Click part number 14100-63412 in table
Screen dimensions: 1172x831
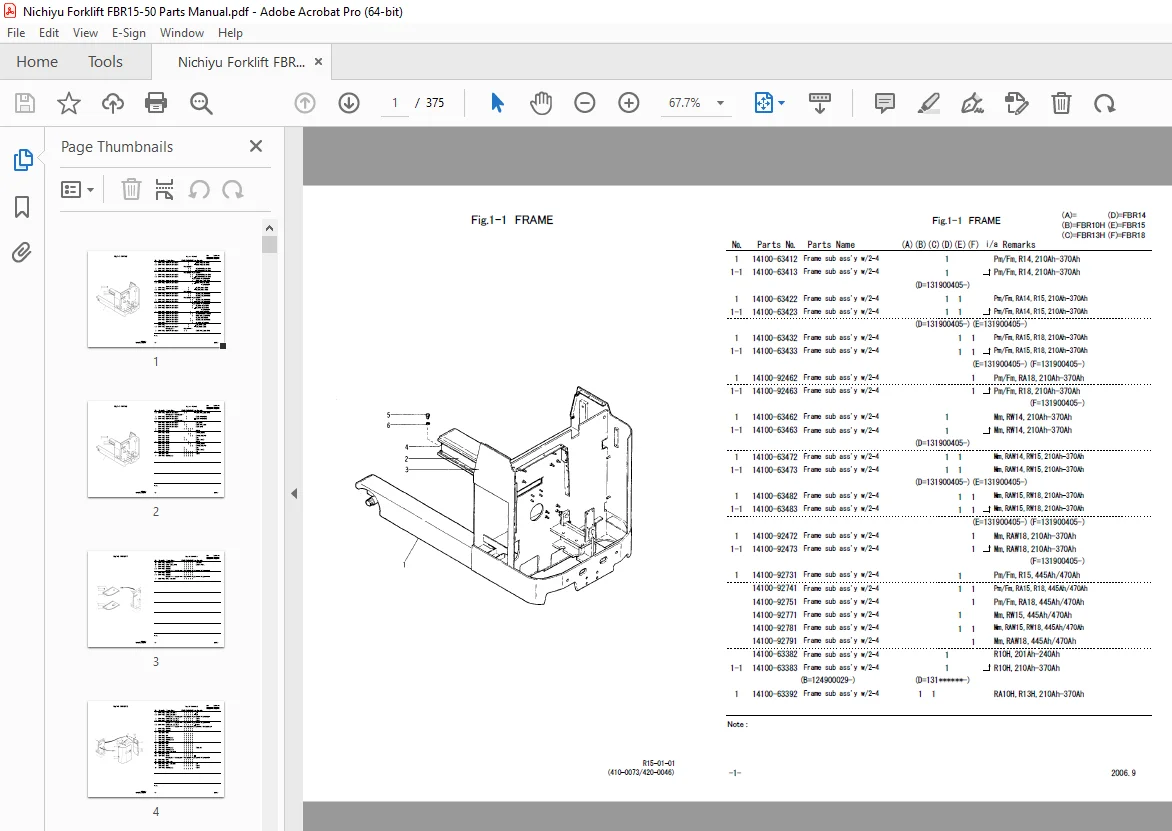(774, 259)
